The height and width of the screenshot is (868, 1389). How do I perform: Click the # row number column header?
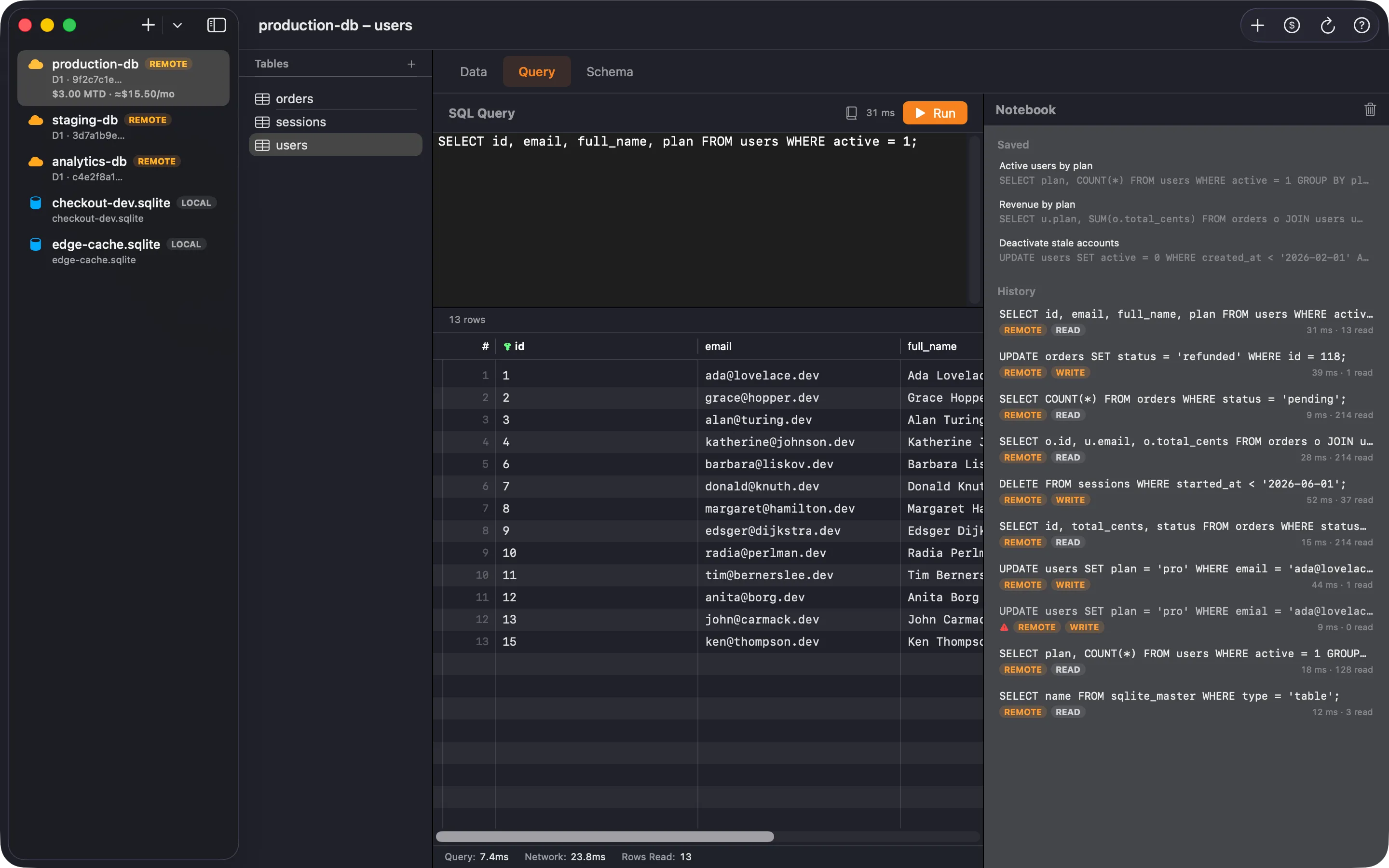485,346
